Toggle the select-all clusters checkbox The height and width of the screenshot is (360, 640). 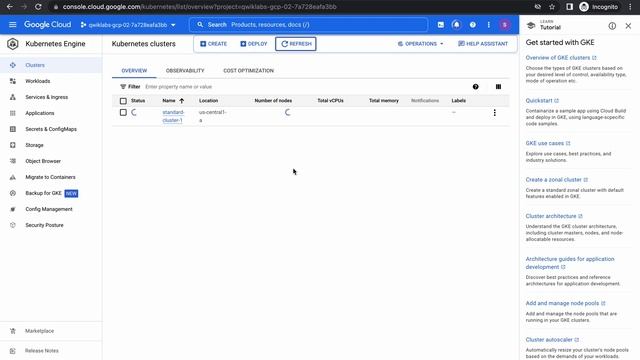click(x=123, y=100)
